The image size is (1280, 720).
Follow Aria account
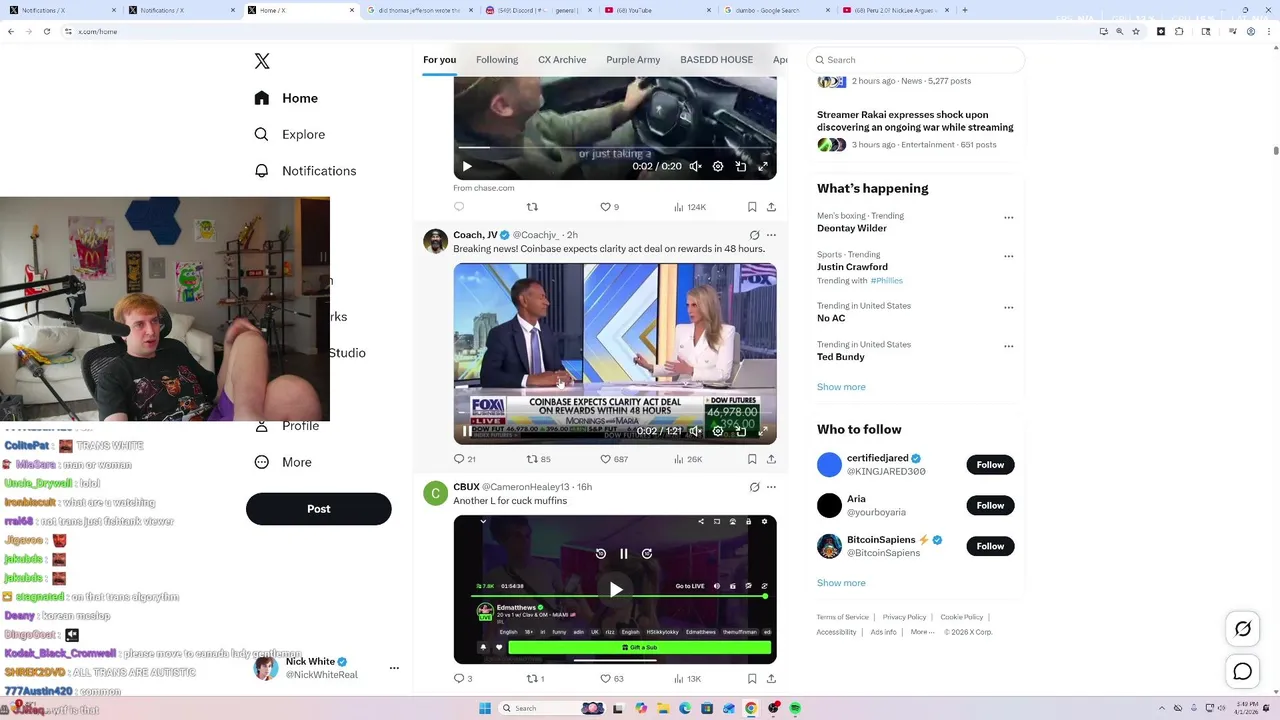click(x=990, y=506)
